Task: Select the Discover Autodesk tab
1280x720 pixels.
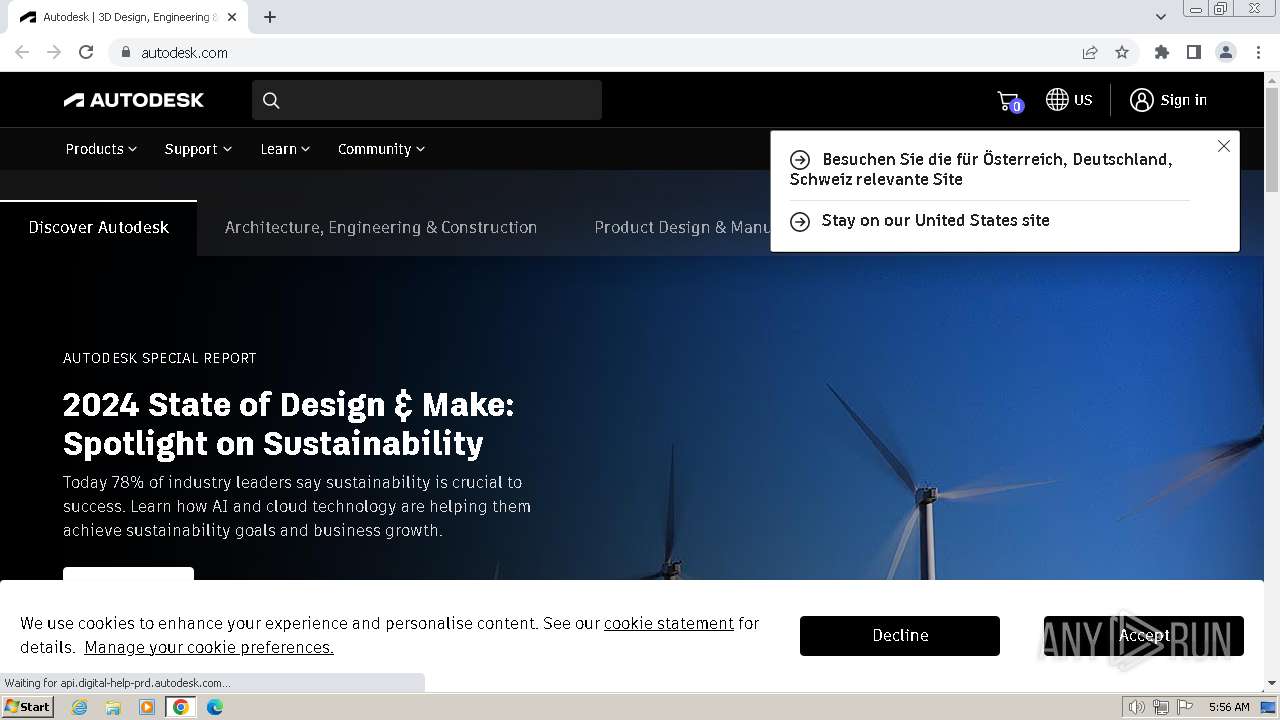Action: [98, 228]
